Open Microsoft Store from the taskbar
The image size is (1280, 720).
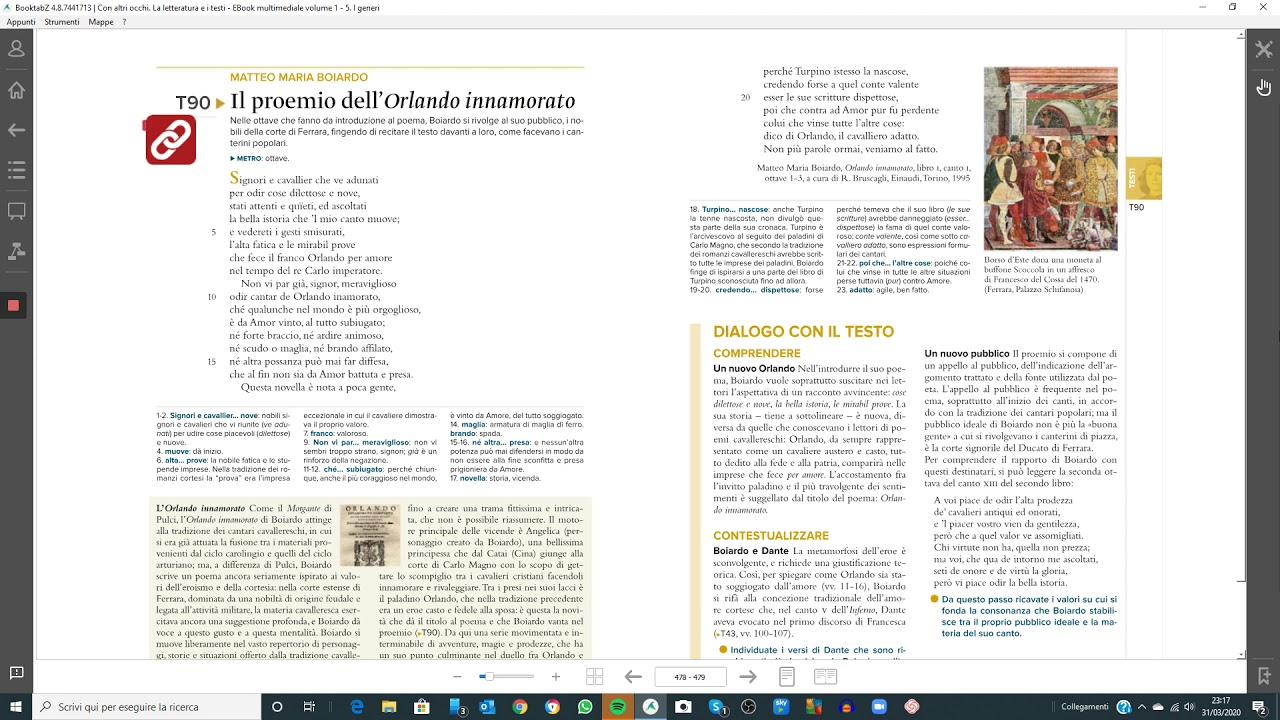[422, 706]
